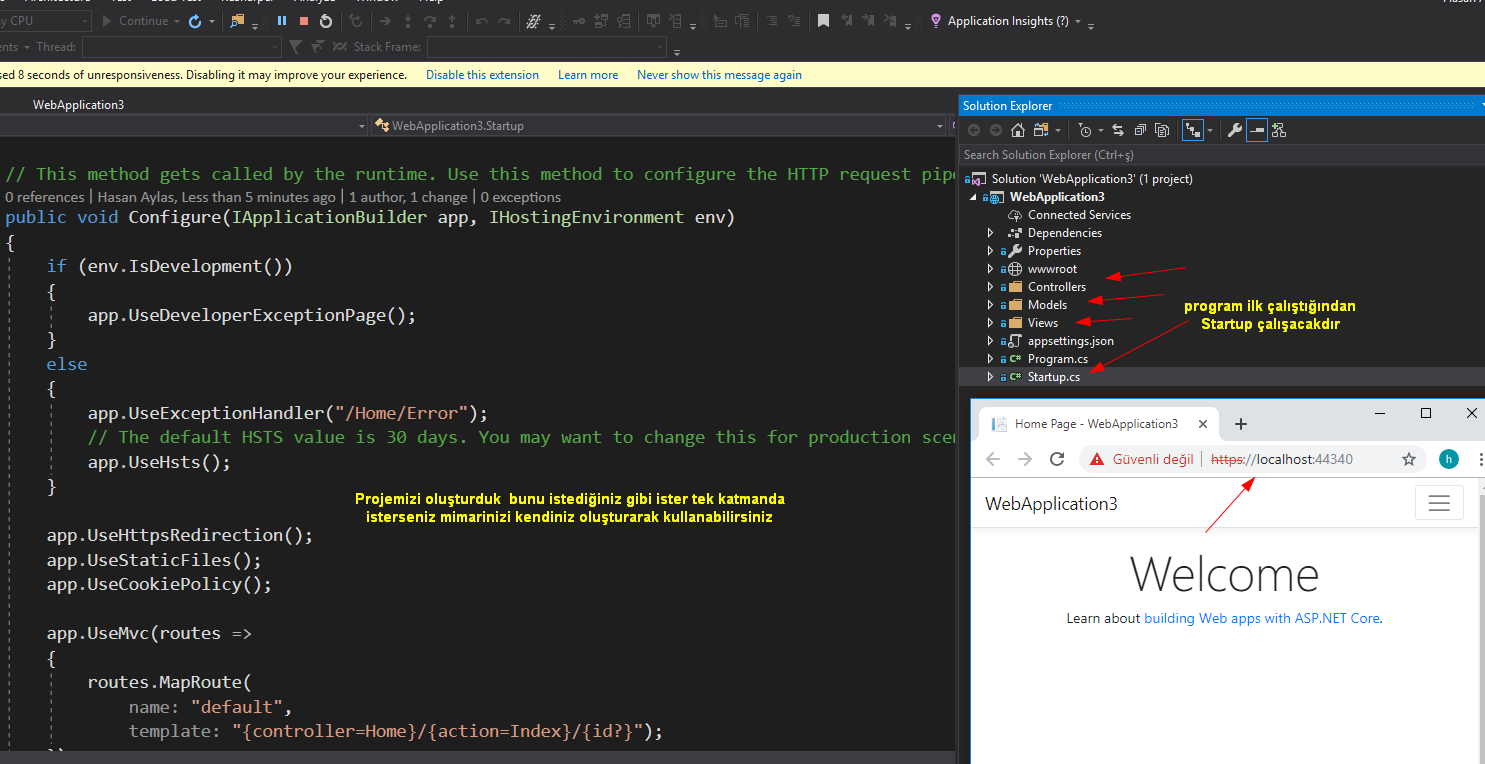Click the Search Solution Explorer field
The height and width of the screenshot is (764, 1485).
tap(1221, 155)
